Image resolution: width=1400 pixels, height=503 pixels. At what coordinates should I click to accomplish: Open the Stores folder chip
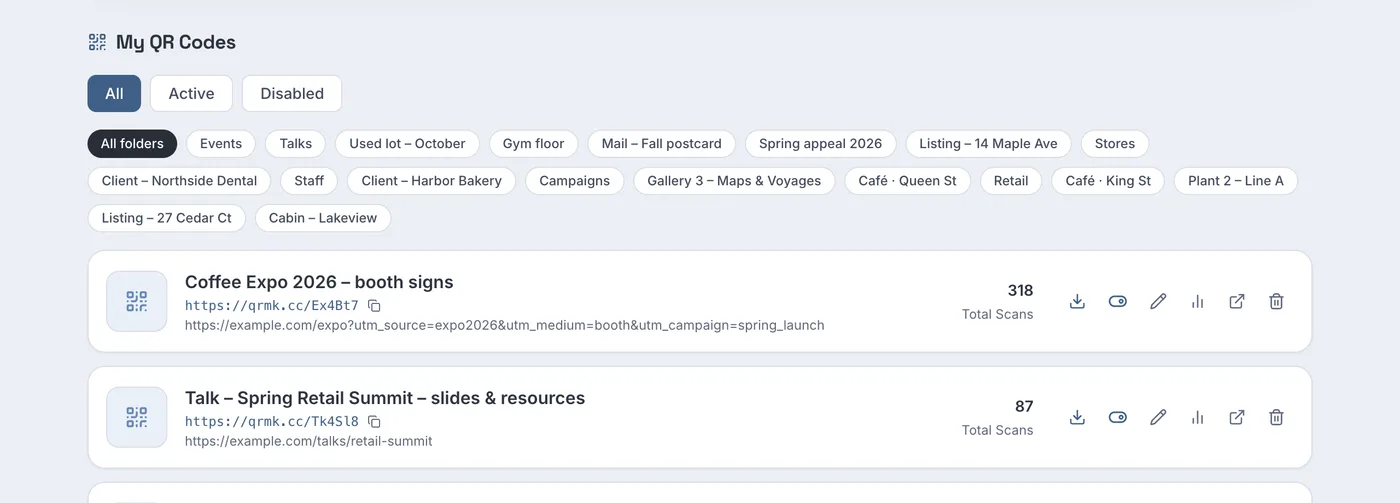[x=1115, y=143]
